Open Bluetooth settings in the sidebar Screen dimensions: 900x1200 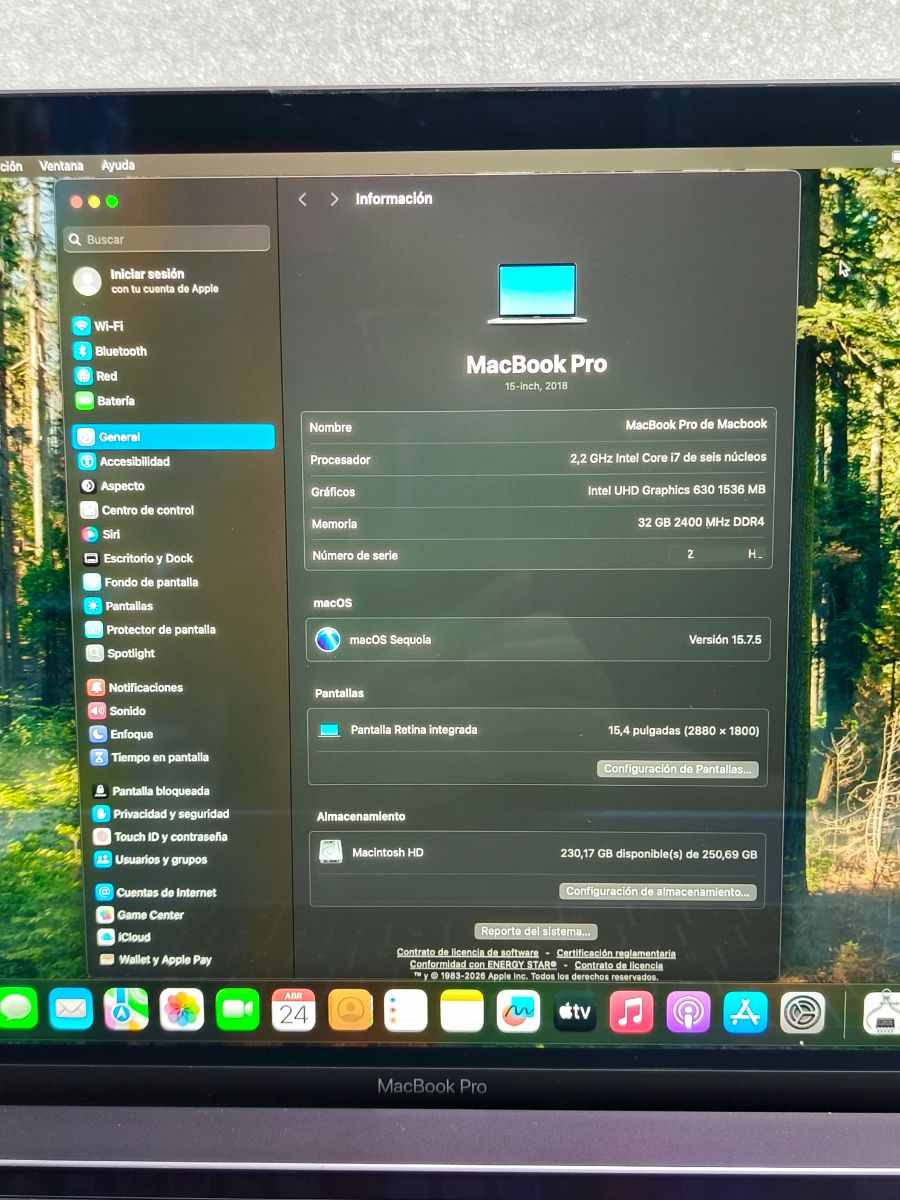tap(110, 351)
